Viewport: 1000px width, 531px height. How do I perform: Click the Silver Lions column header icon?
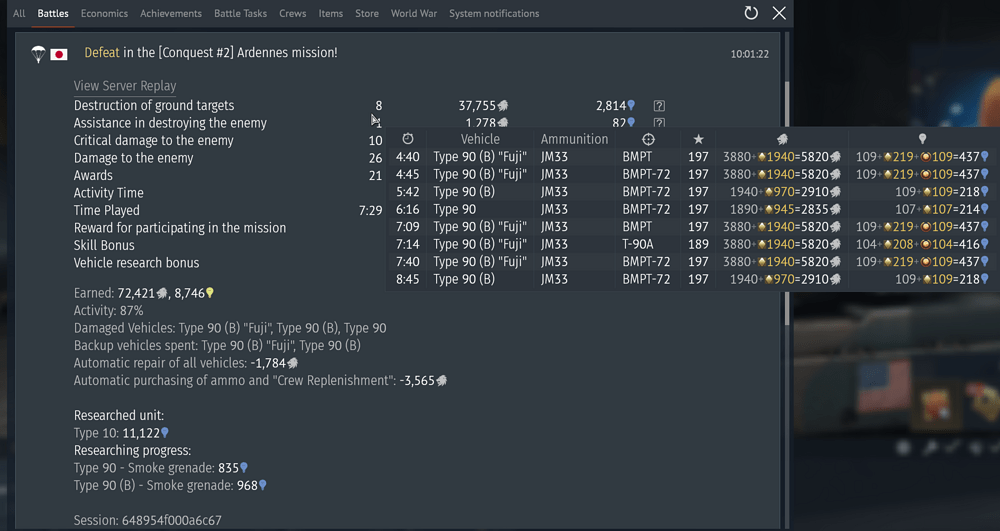click(782, 139)
